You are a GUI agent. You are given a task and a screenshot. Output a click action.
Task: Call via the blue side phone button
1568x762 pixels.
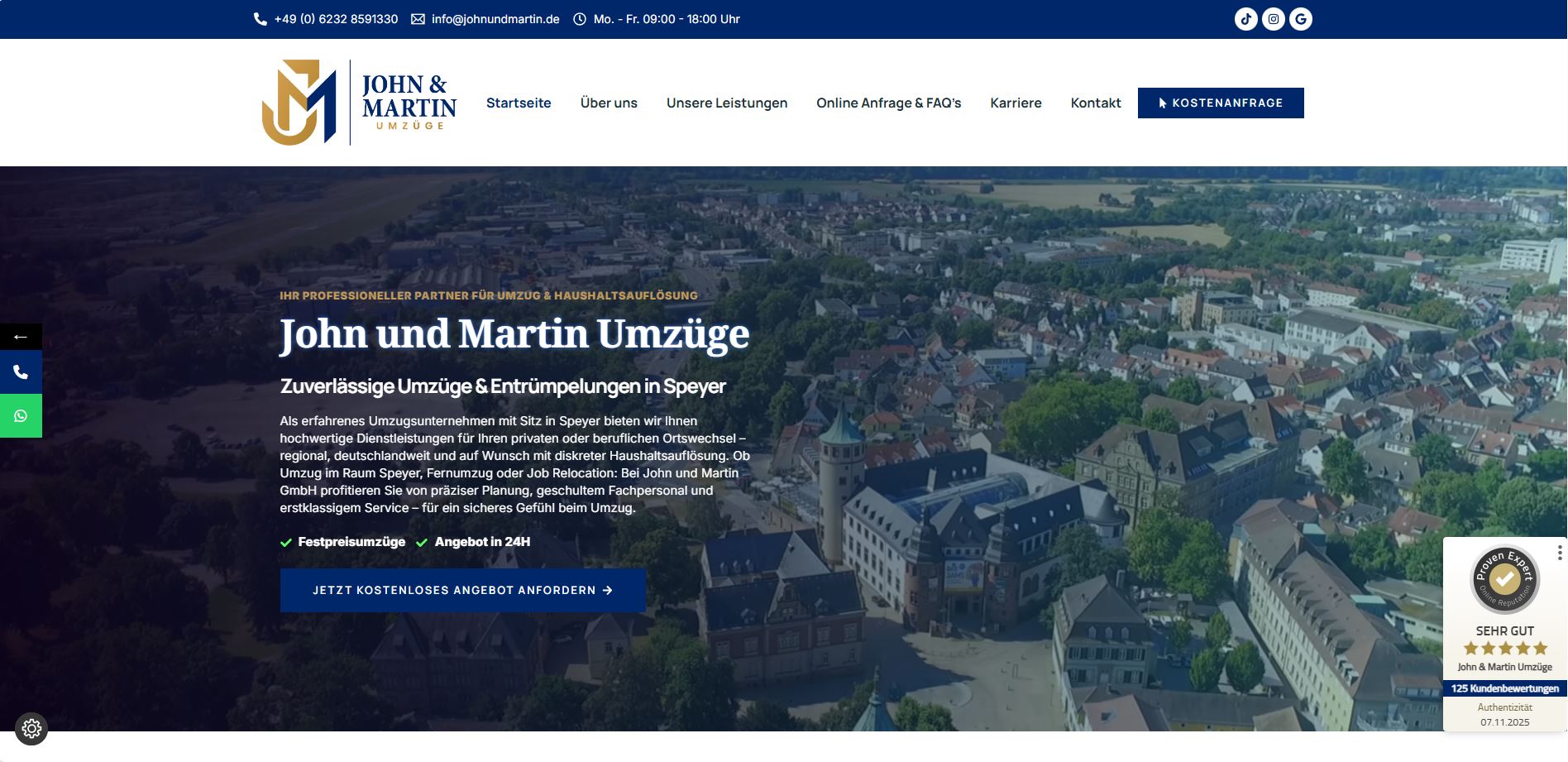[x=21, y=372]
